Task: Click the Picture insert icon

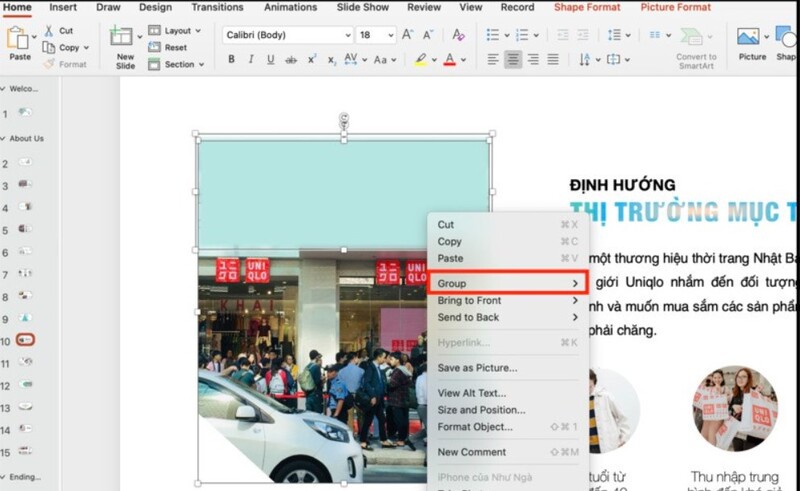Action: coord(748,37)
